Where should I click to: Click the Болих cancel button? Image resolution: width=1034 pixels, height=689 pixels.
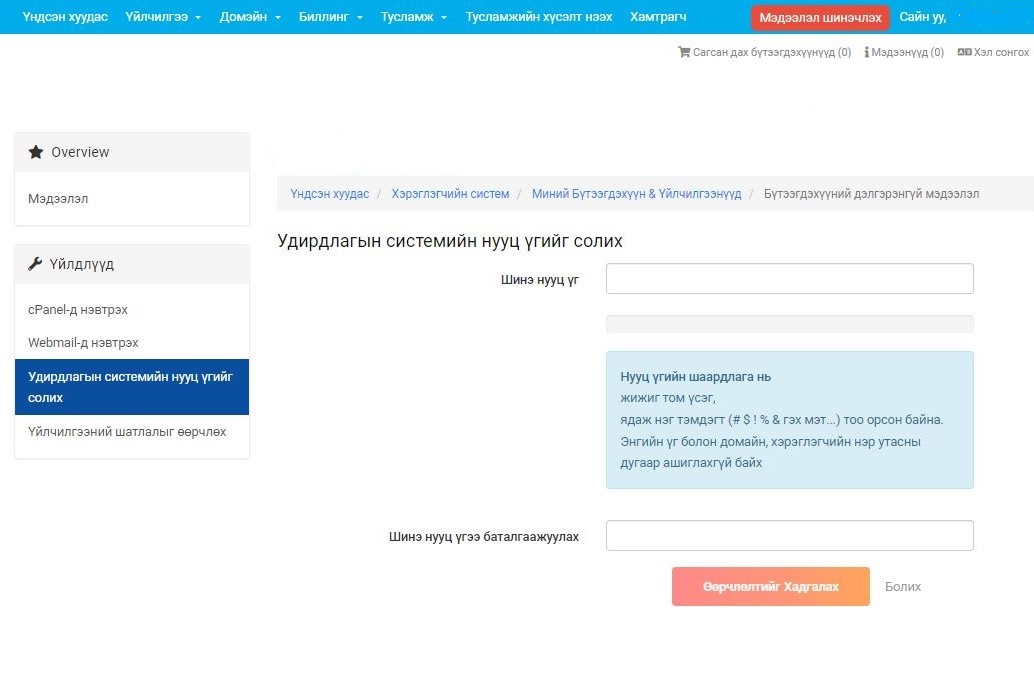coord(903,586)
